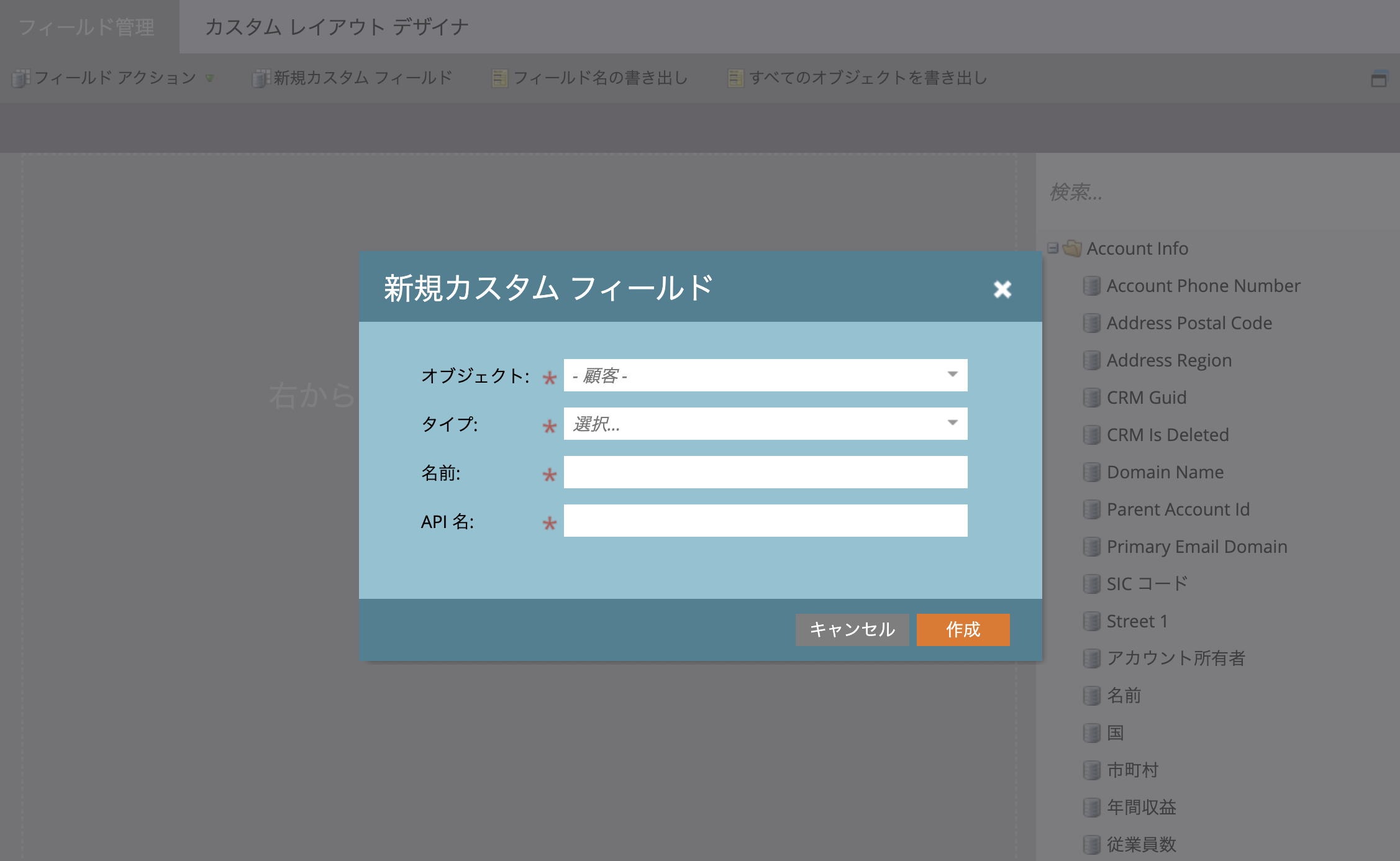The height and width of the screenshot is (861, 1400).
Task: Click the Export All Objects icon
Action: 735,78
